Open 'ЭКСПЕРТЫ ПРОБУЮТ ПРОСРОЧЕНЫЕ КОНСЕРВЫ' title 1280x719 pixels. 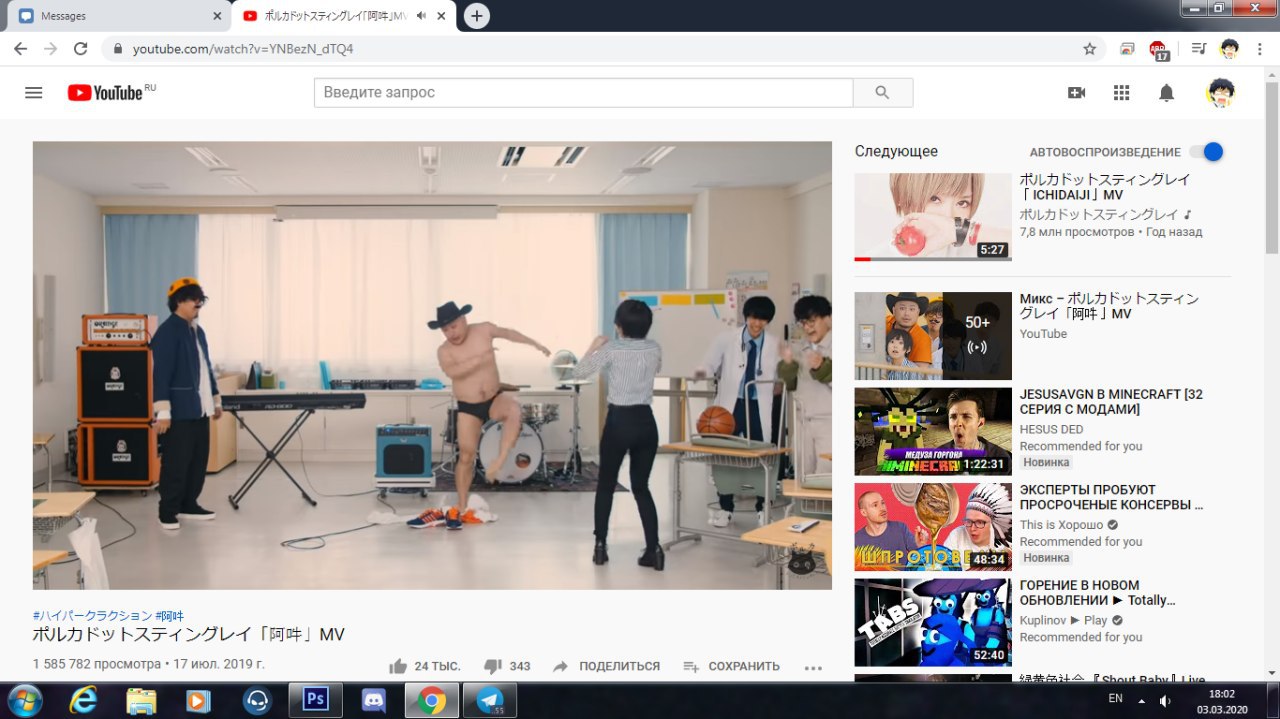pos(1111,497)
